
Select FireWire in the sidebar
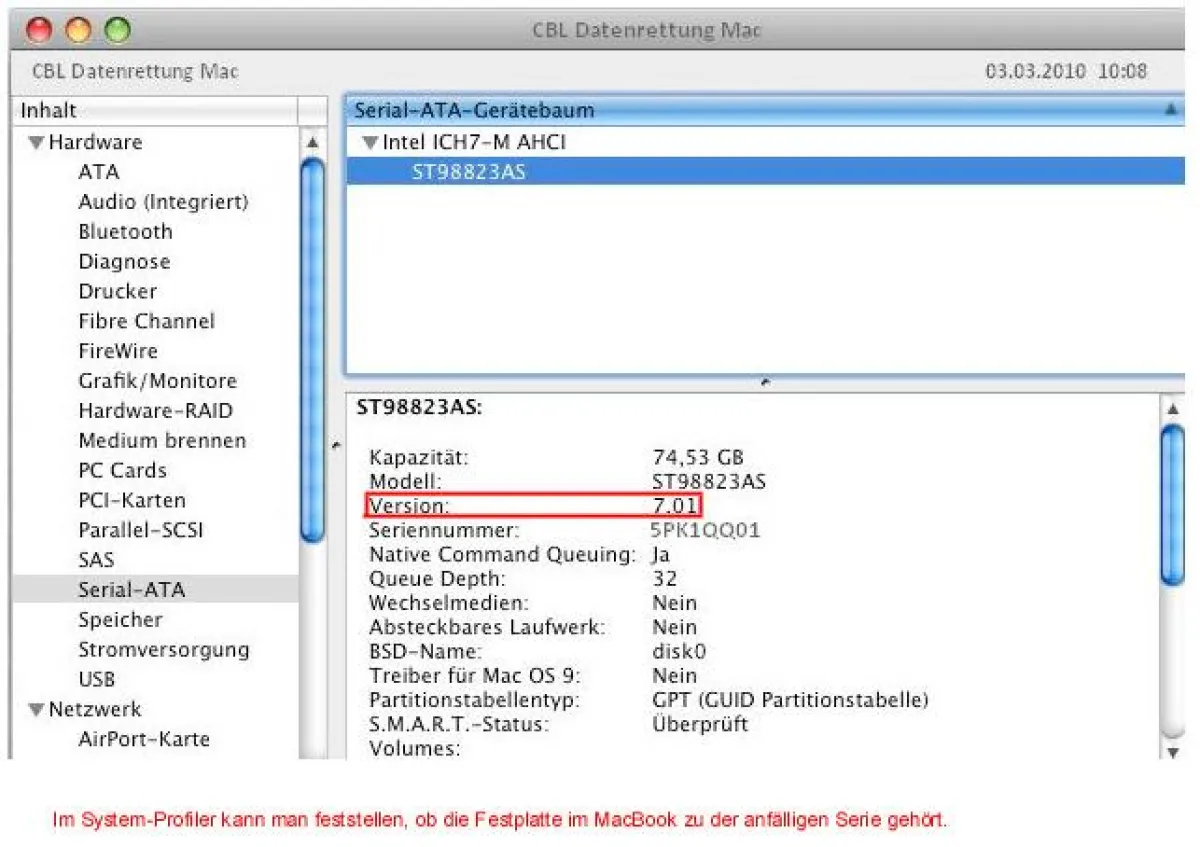118,350
